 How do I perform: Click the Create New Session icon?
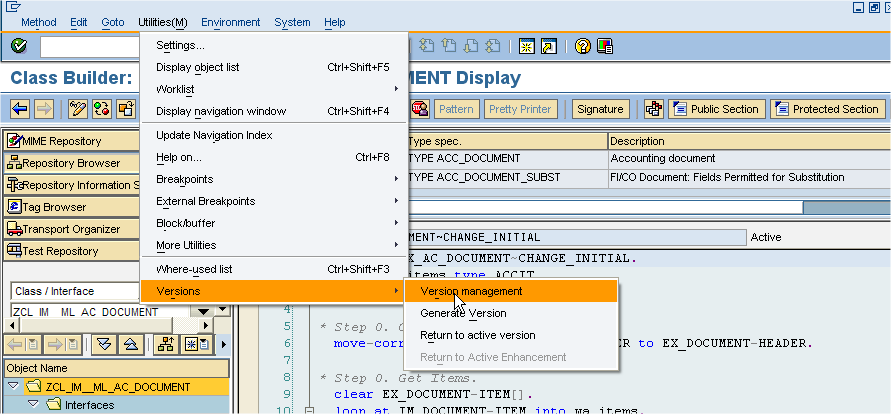[x=527, y=46]
